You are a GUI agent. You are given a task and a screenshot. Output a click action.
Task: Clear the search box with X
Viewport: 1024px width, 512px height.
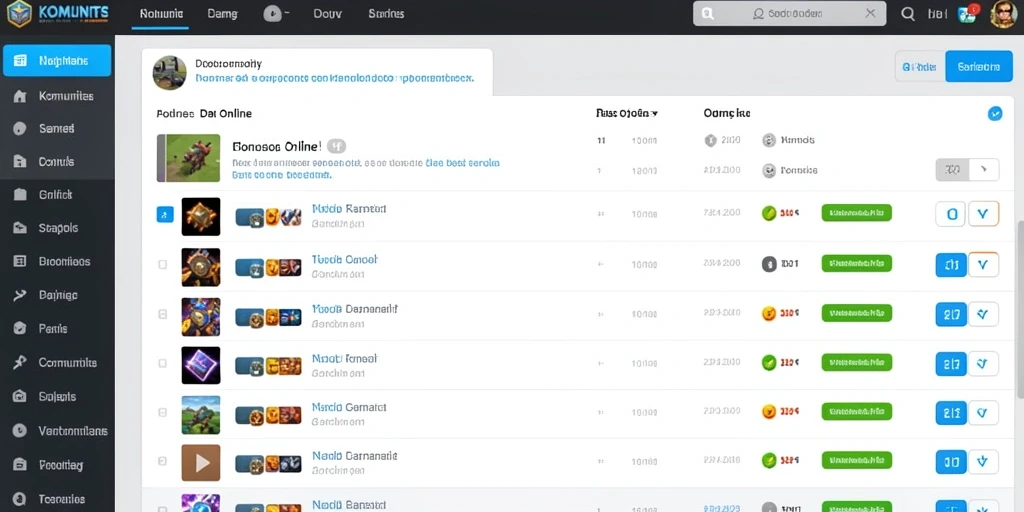tap(870, 13)
